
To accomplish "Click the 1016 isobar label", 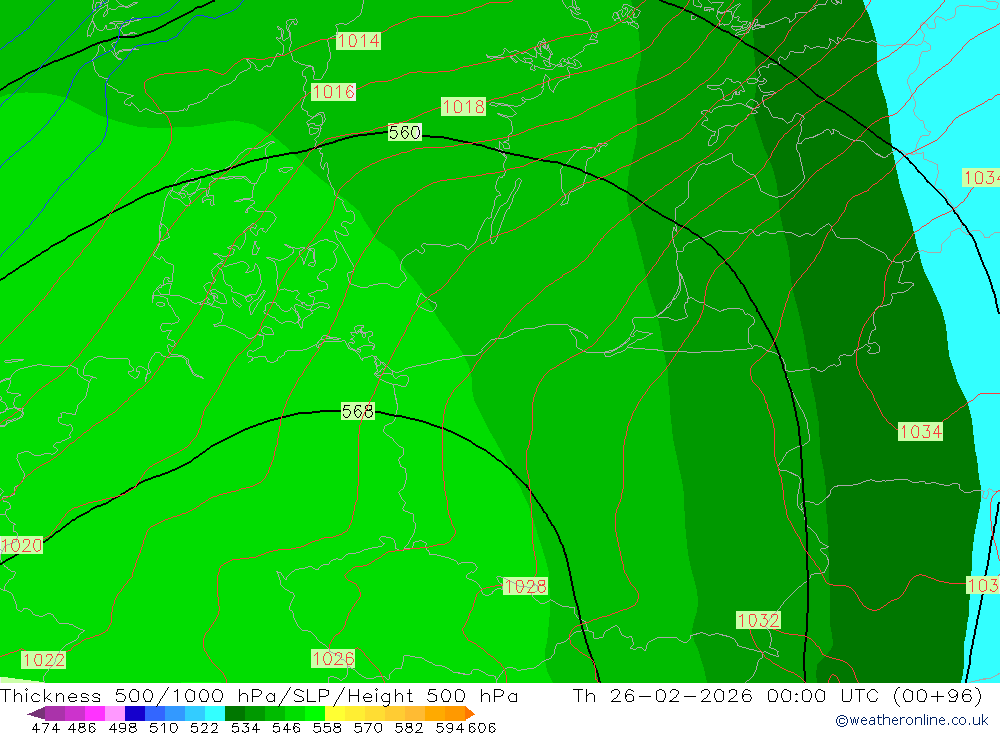I will click(x=334, y=92).
